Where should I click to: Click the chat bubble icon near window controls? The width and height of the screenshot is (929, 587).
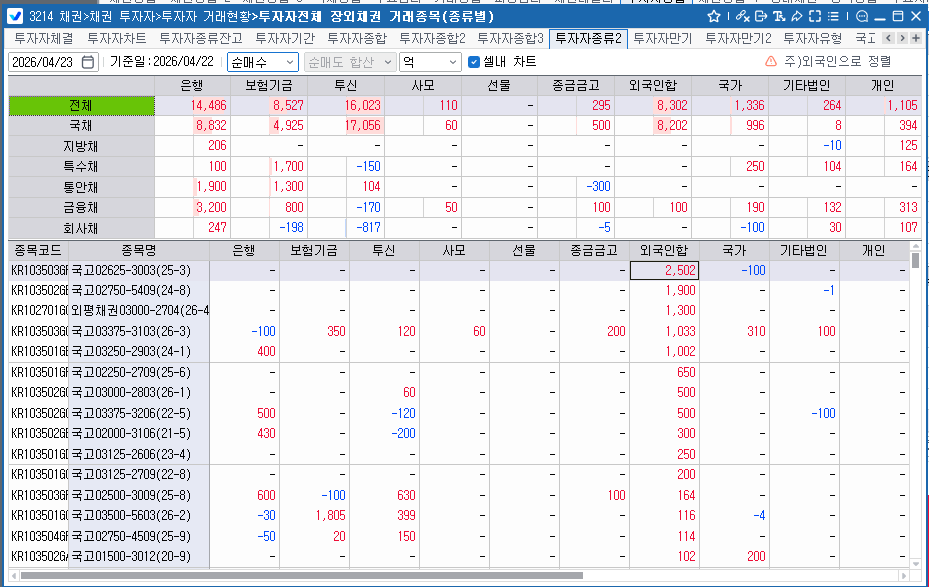point(862,16)
